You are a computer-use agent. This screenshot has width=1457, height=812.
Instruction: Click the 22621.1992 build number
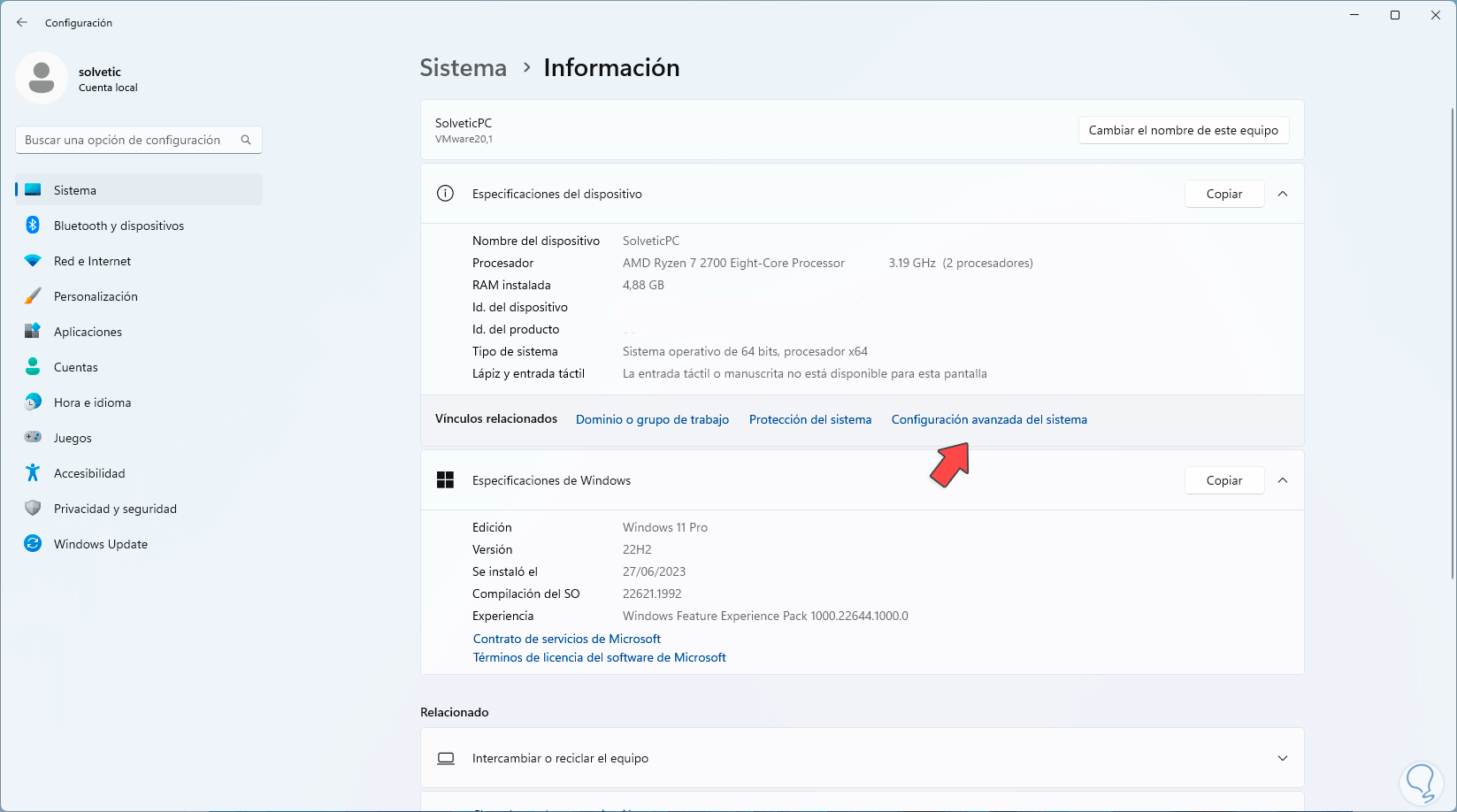[x=652, y=594]
